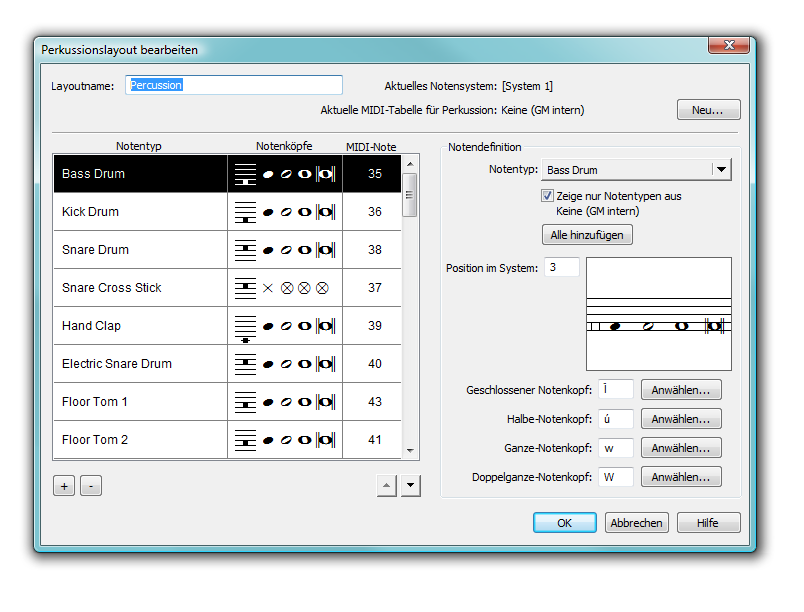This screenshot has width=804, height=612.
Task: Click the Kick Drum noteheads cell
Action: click(285, 212)
